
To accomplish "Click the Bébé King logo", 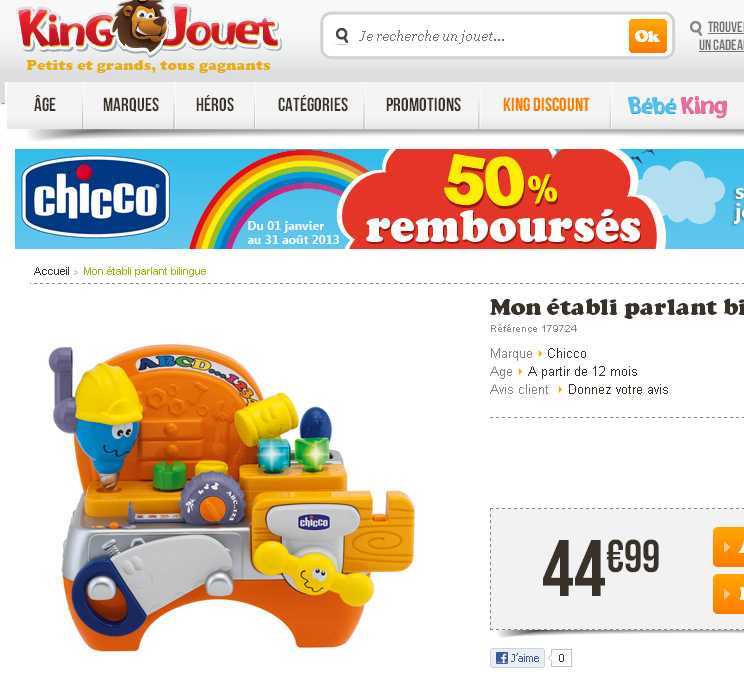I will tap(677, 105).
